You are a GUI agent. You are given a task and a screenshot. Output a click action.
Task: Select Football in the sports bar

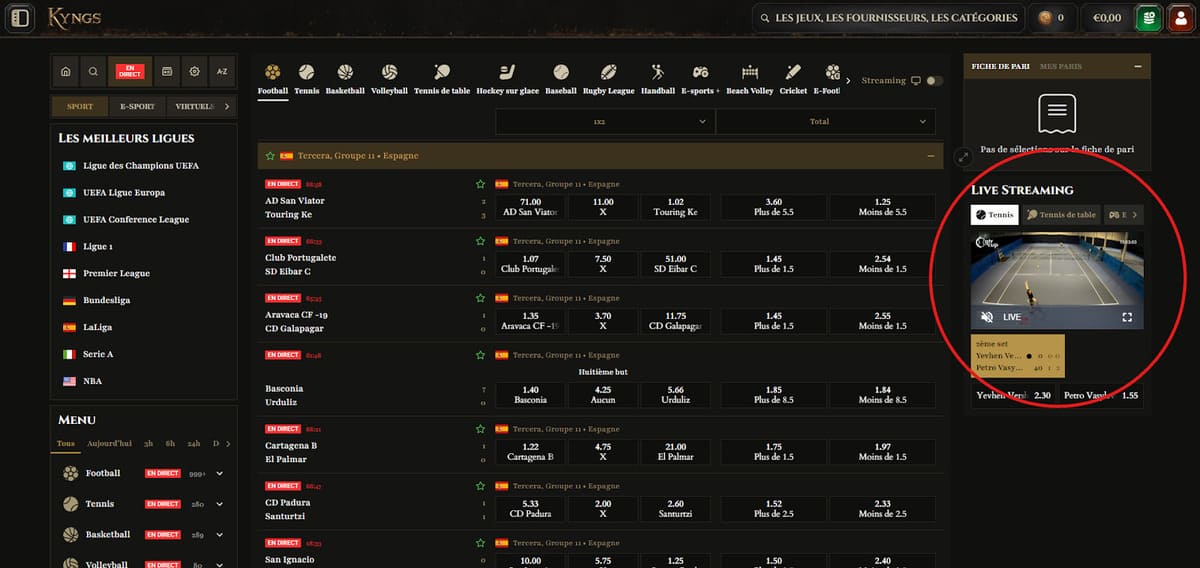pyautogui.click(x=273, y=79)
